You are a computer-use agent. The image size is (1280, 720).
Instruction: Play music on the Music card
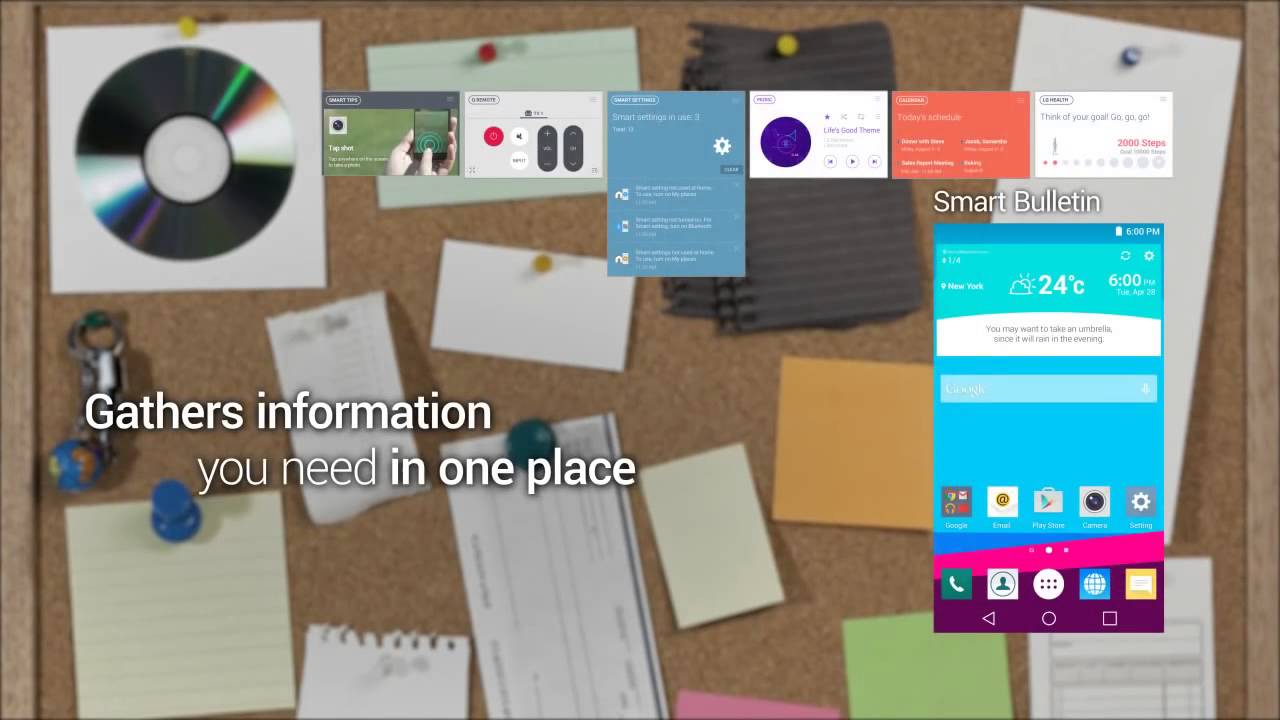[852, 161]
